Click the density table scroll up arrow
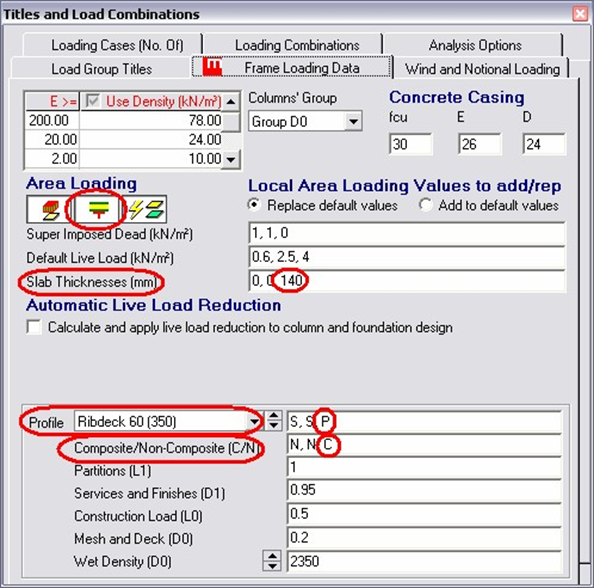The width and height of the screenshot is (594, 588). 231,102
